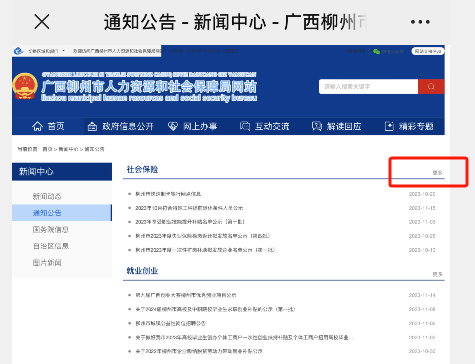Open the 社会保险 notice dated 2023-11-15
475x364 pixels.
tap(189, 208)
